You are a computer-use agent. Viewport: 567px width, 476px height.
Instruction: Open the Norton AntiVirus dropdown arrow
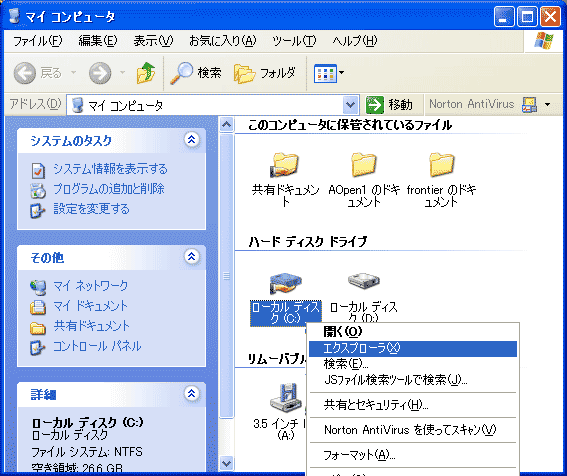click(547, 105)
